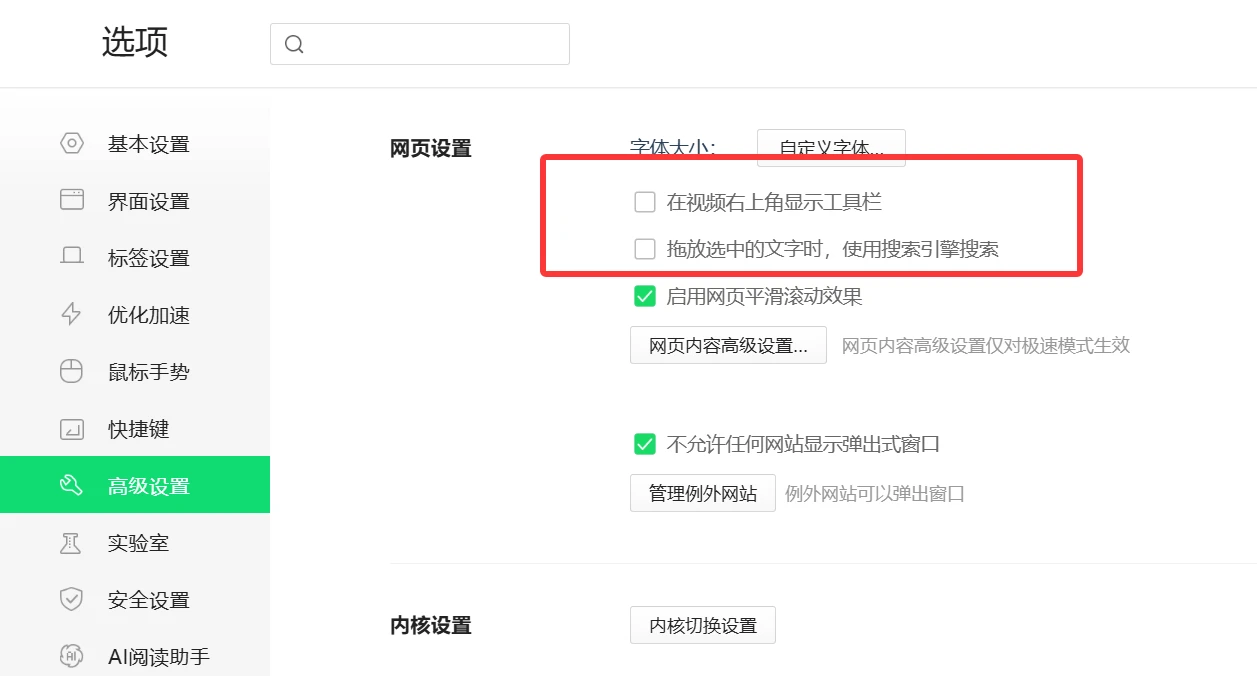Focus the options search input field
The width and height of the screenshot is (1257, 676).
[x=435, y=44]
